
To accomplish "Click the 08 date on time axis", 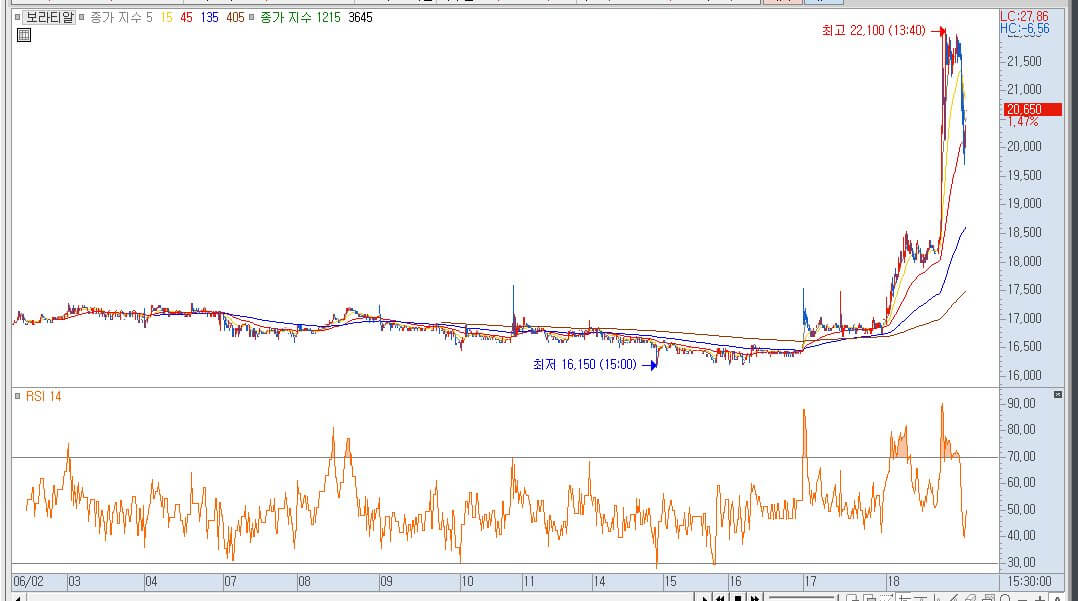I will click(305, 582).
